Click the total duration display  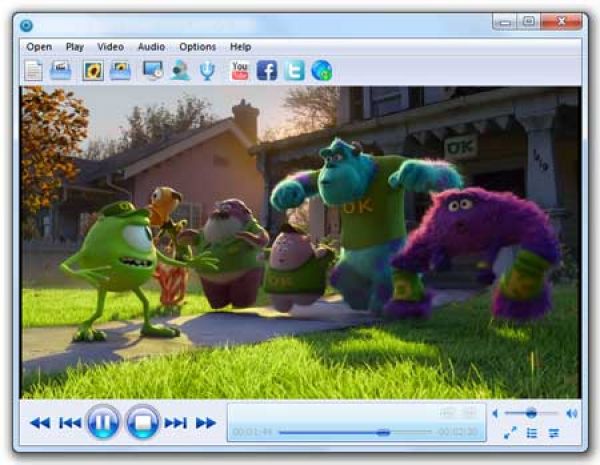458,432
